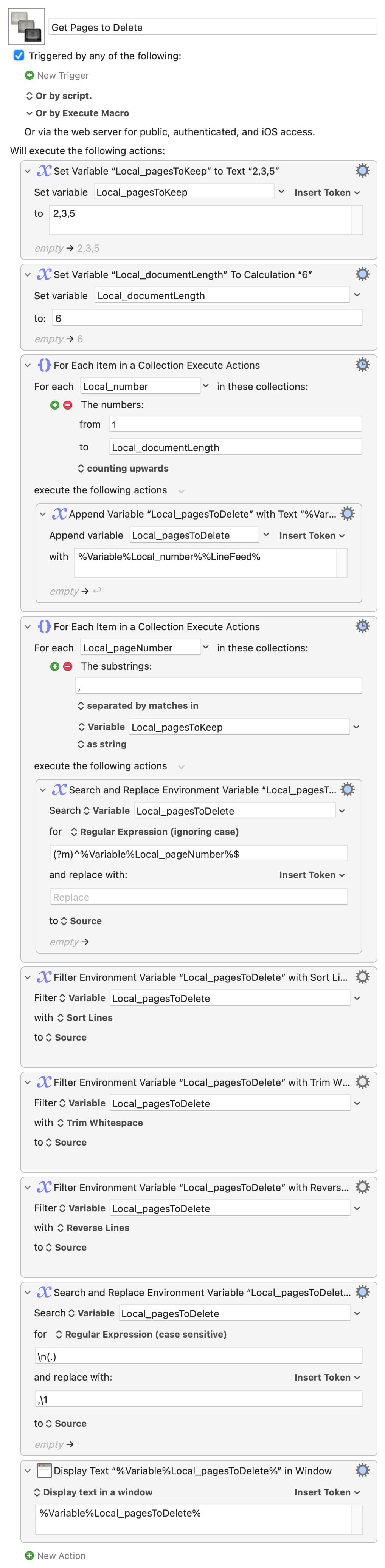This screenshot has width=385, height=1568.
Task: Open the variable dropdown beside Local_documentLength field
Action: click(357, 295)
